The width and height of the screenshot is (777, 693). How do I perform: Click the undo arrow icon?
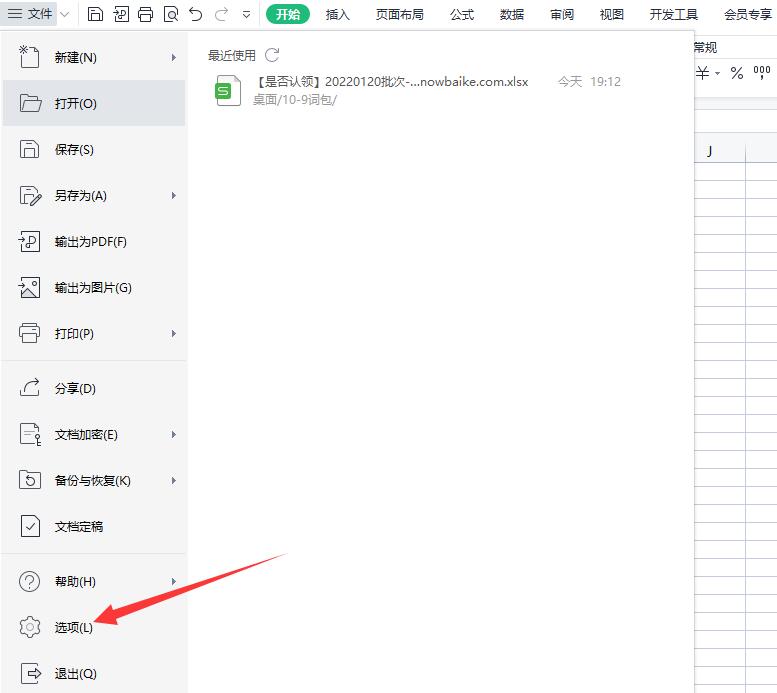coord(196,14)
